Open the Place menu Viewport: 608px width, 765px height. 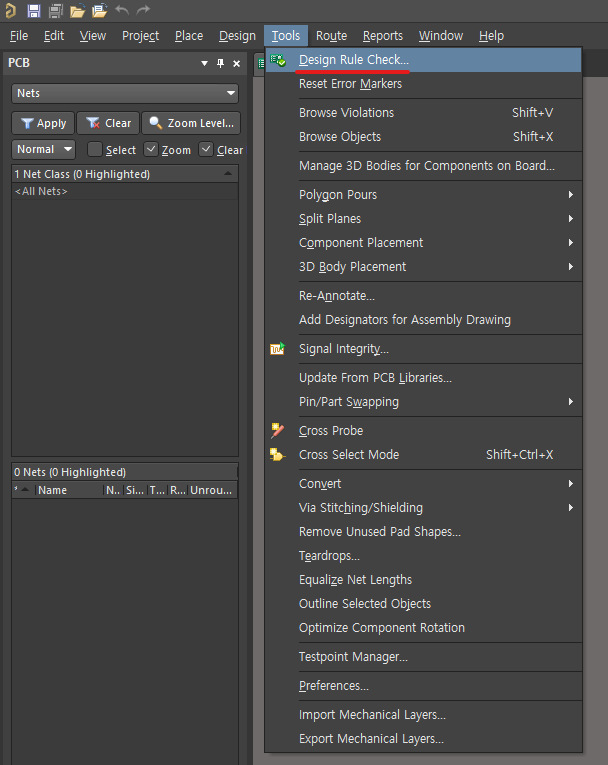[189, 36]
